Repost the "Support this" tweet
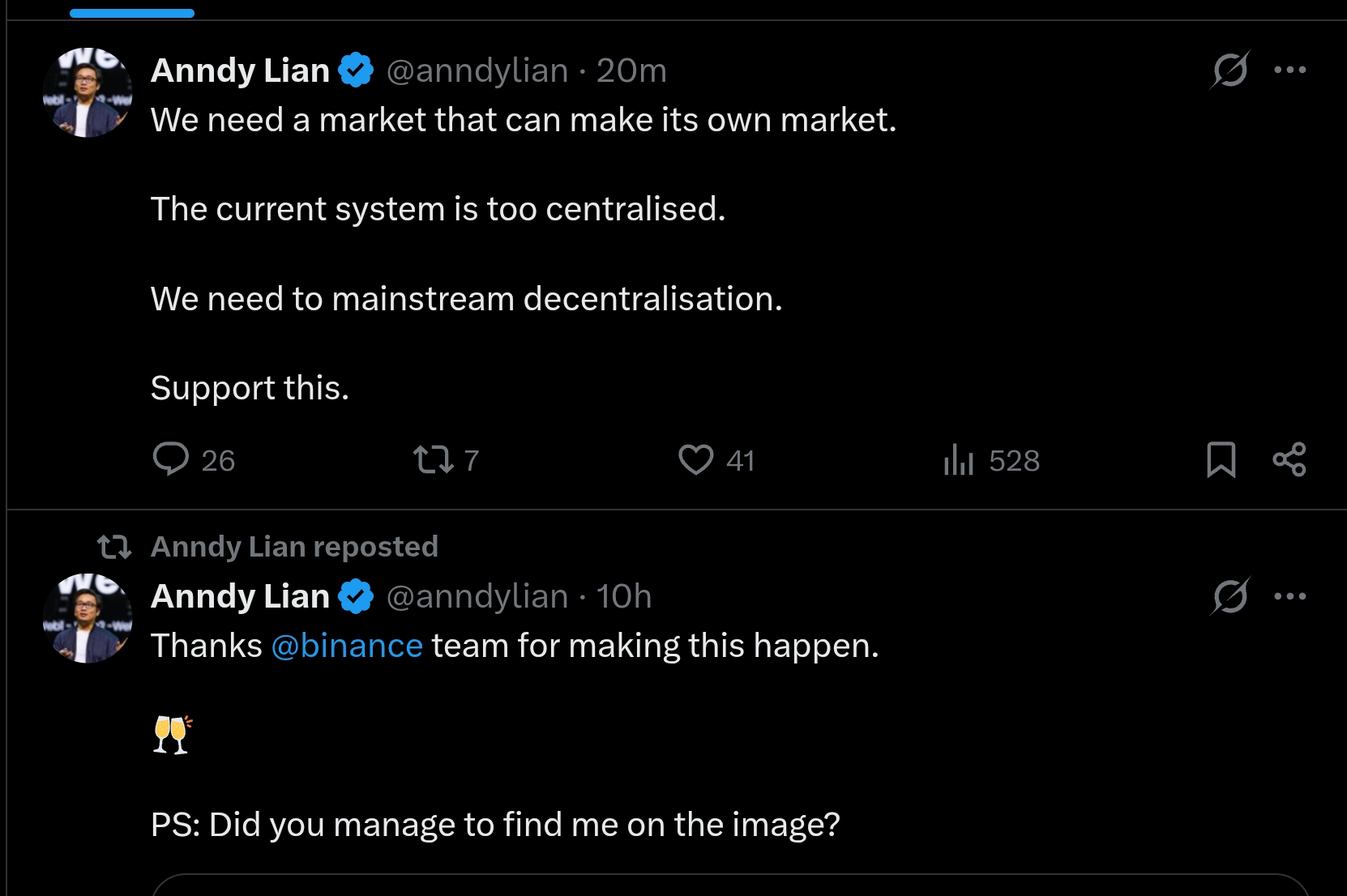Image resolution: width=1347 pixels, height=896 pixels. [x=434, y=459]
